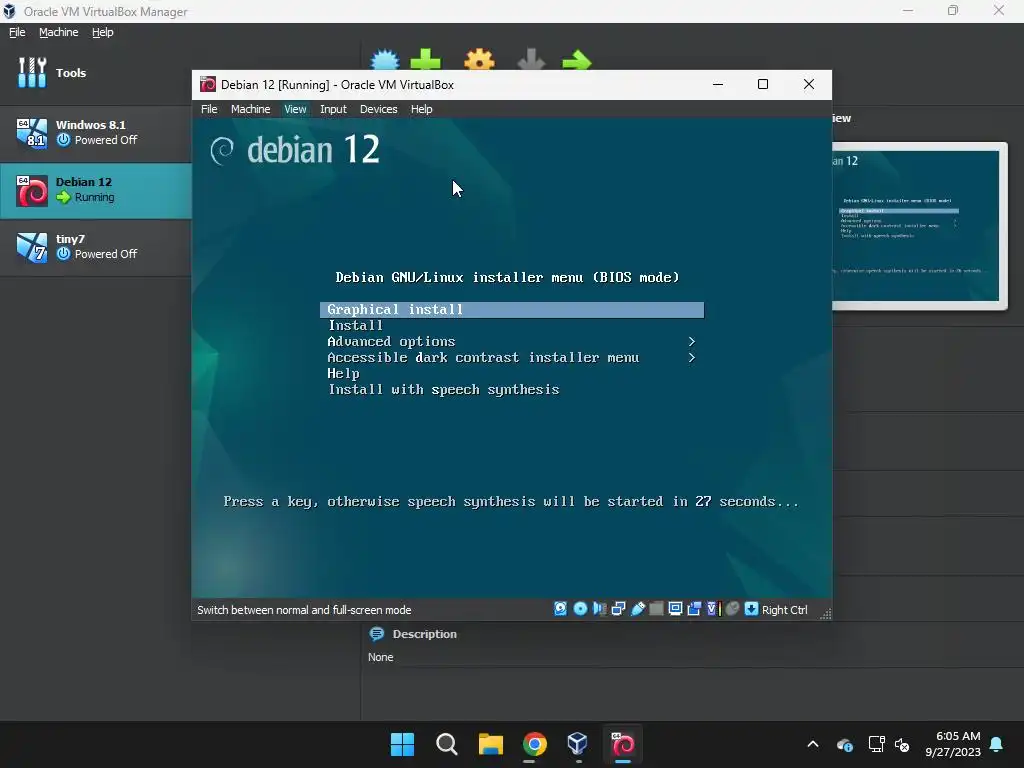The image size is (1024, 768).
Task: Select Accessible dark contrast installer menu
Action: [x=483, y=357]
